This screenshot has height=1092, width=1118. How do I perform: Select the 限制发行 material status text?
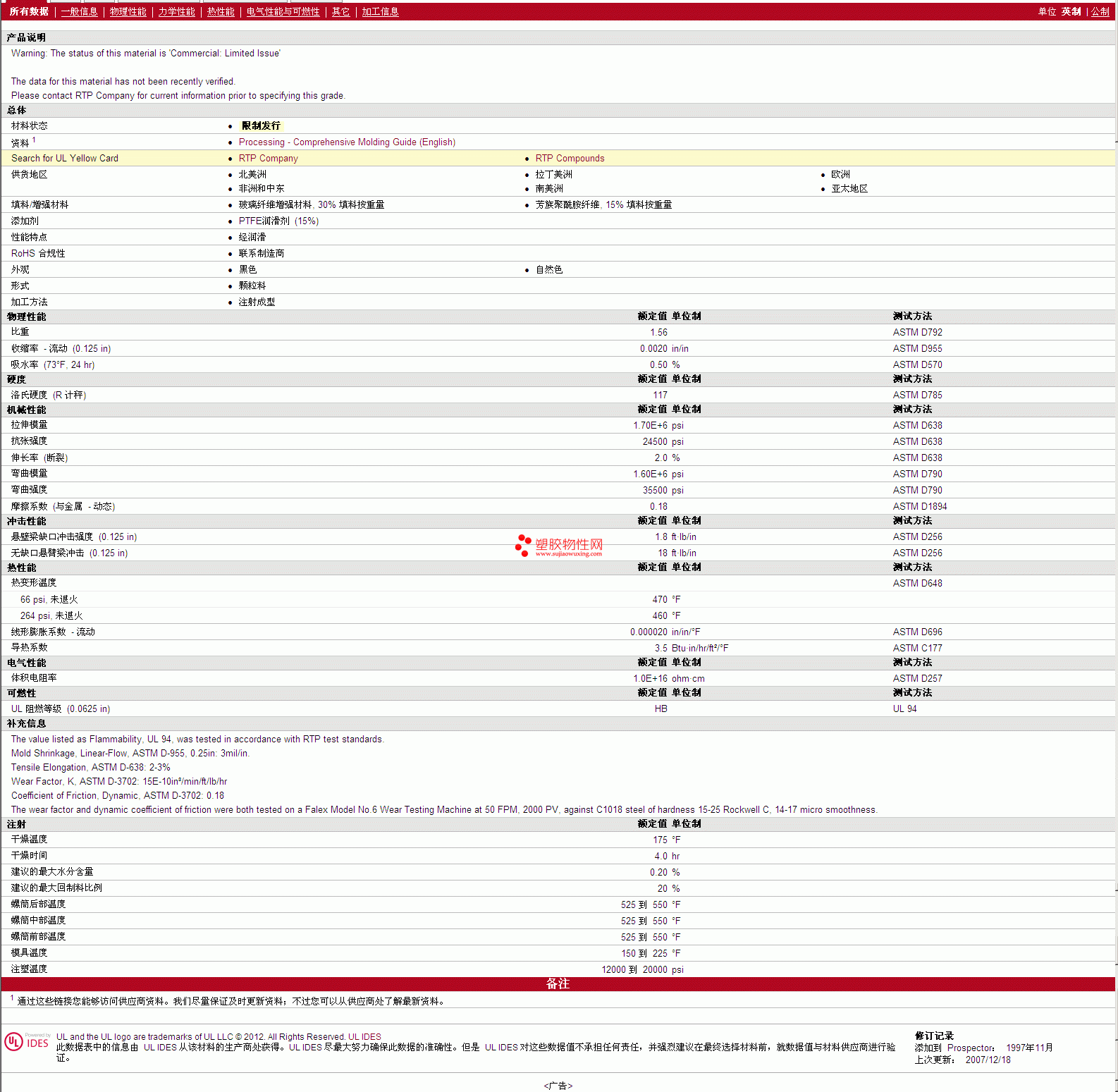[261, 125]
